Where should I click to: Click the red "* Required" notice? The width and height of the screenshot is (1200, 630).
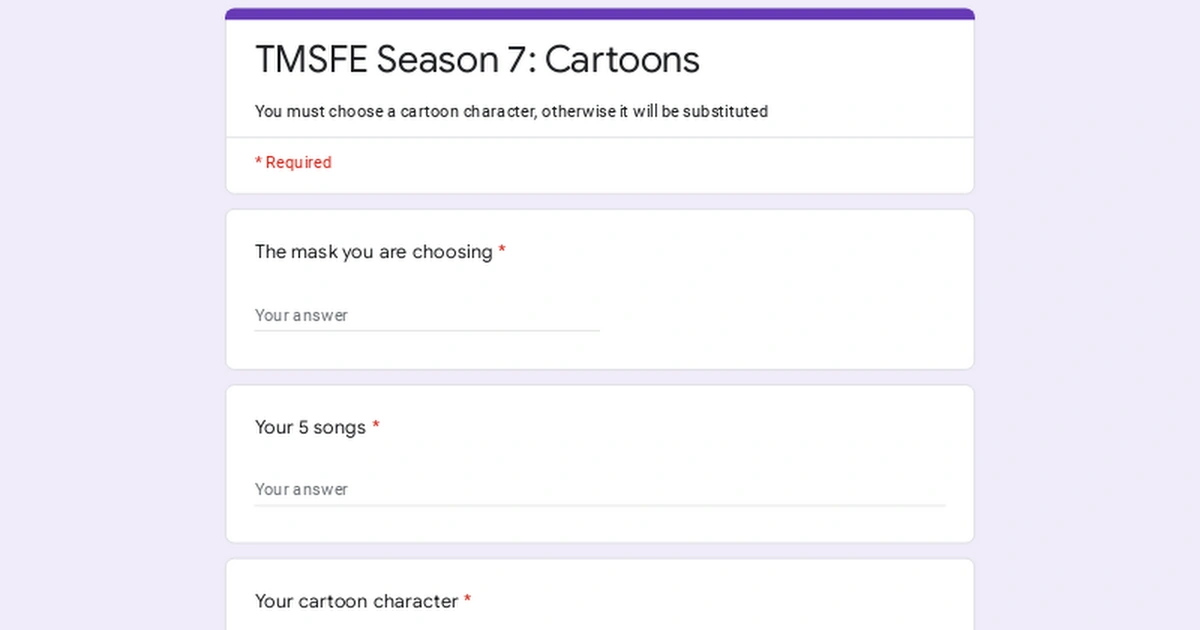pyautogui.click(x=293, y=162)
